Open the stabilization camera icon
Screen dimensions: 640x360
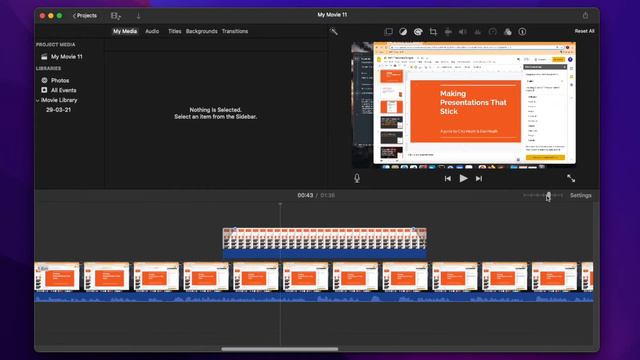point(448,31)
